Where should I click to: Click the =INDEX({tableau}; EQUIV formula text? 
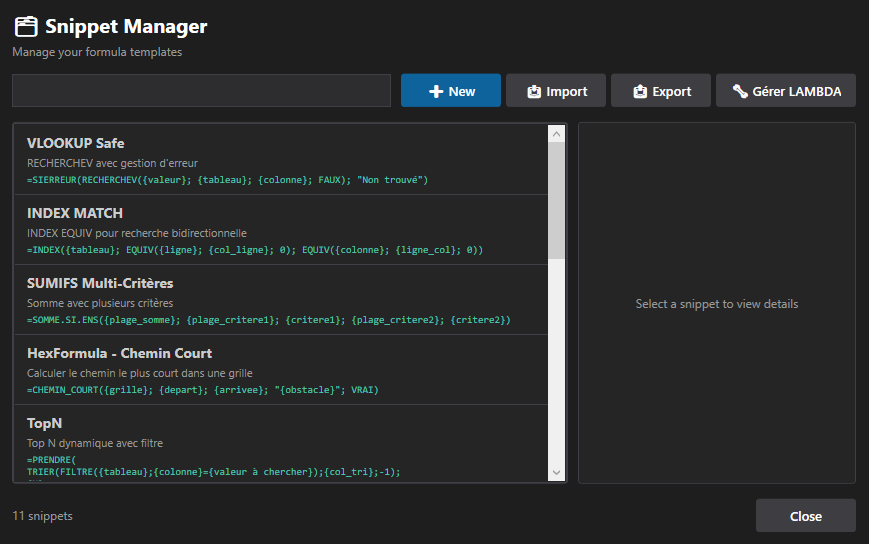255,250
